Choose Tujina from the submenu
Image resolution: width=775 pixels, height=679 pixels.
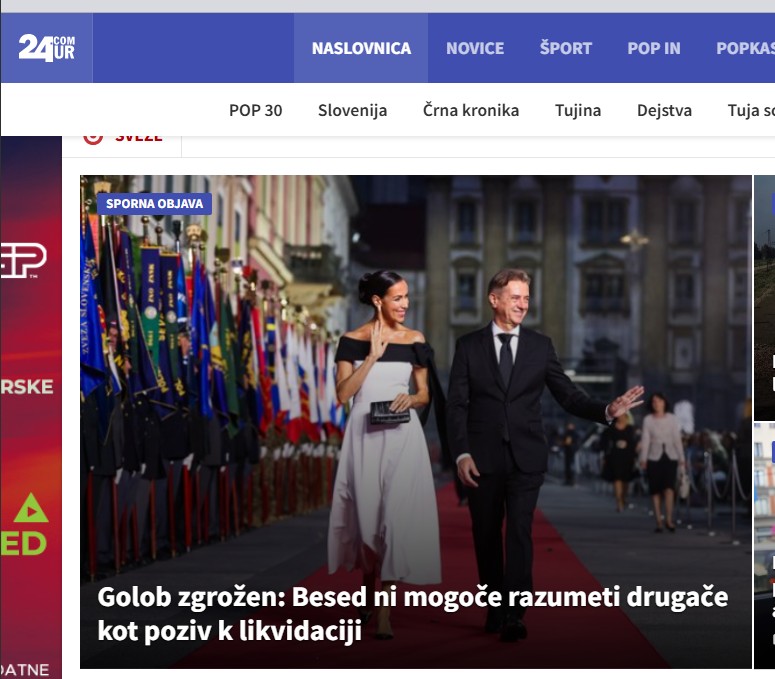(578, 110)
